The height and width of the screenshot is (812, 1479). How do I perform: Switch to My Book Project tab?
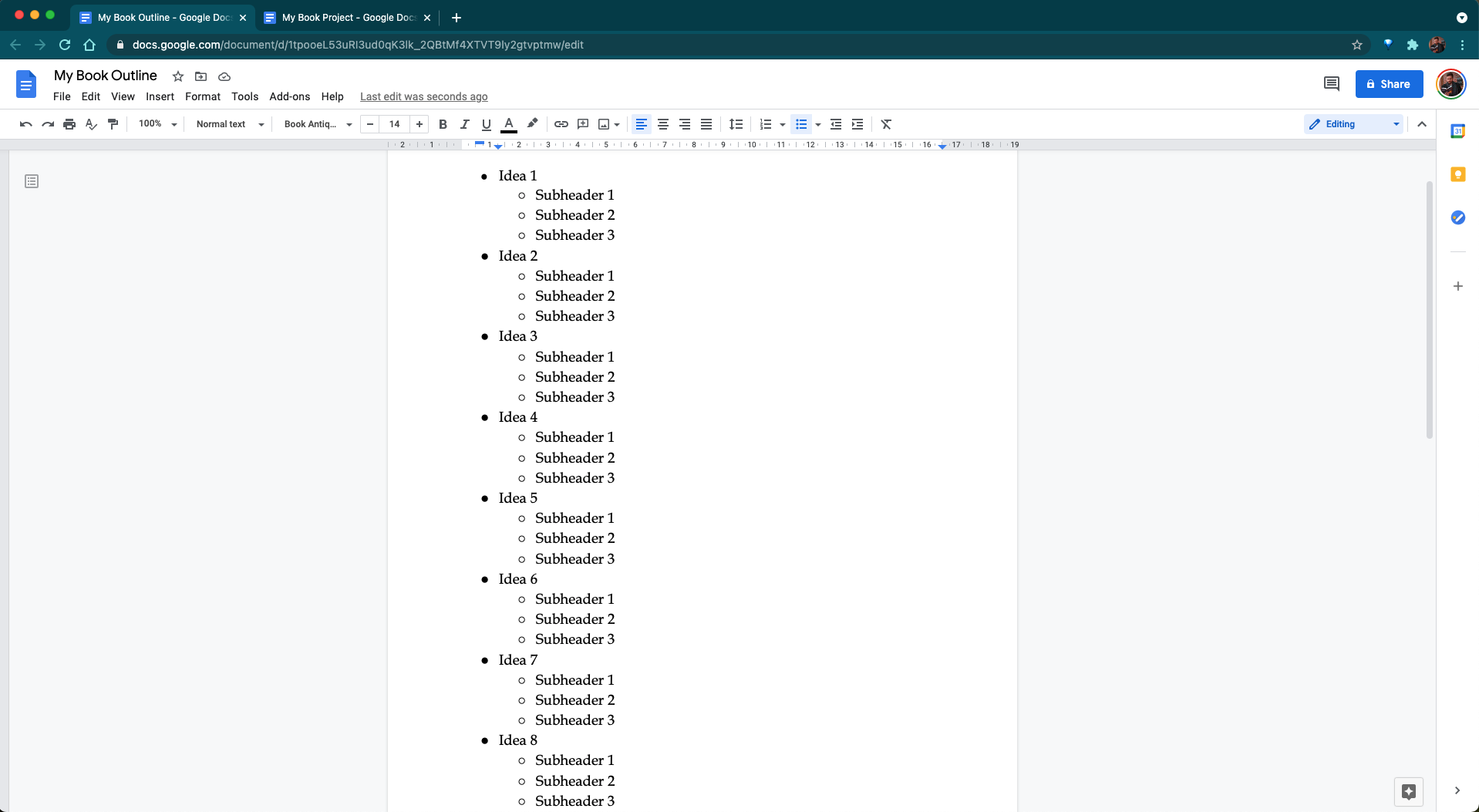click(349, 17)
